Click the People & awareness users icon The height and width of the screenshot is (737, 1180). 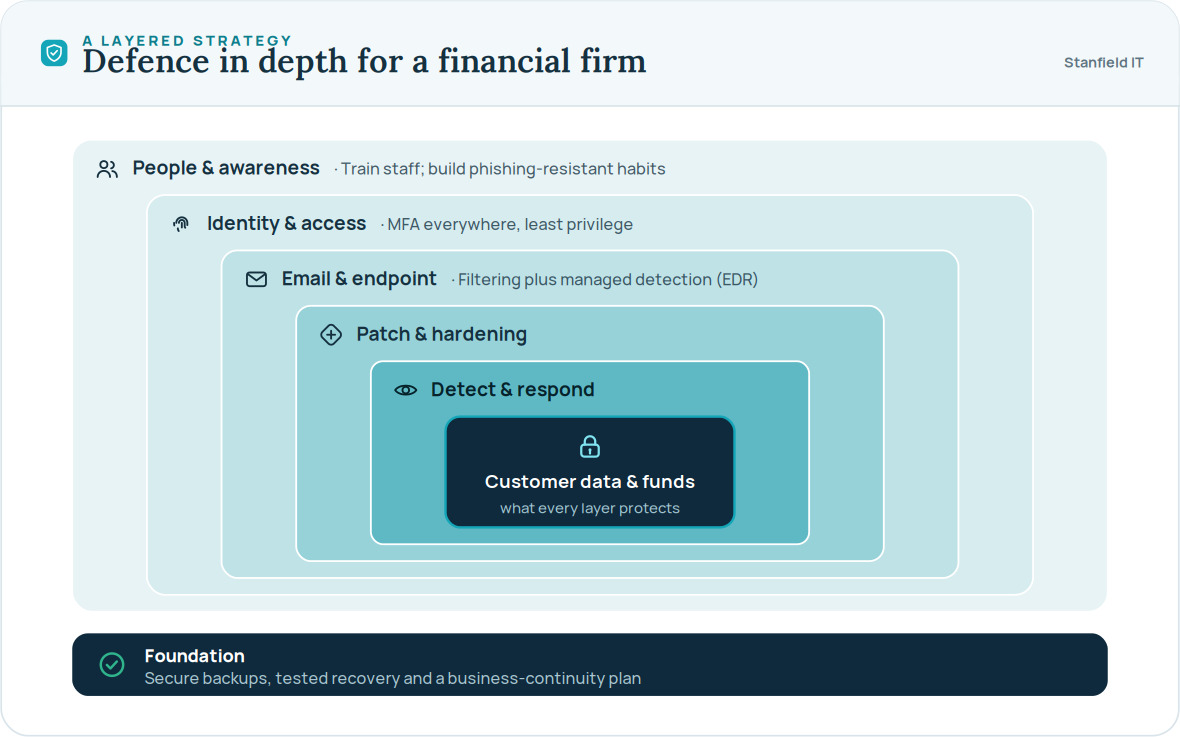(x=107, y=169)
